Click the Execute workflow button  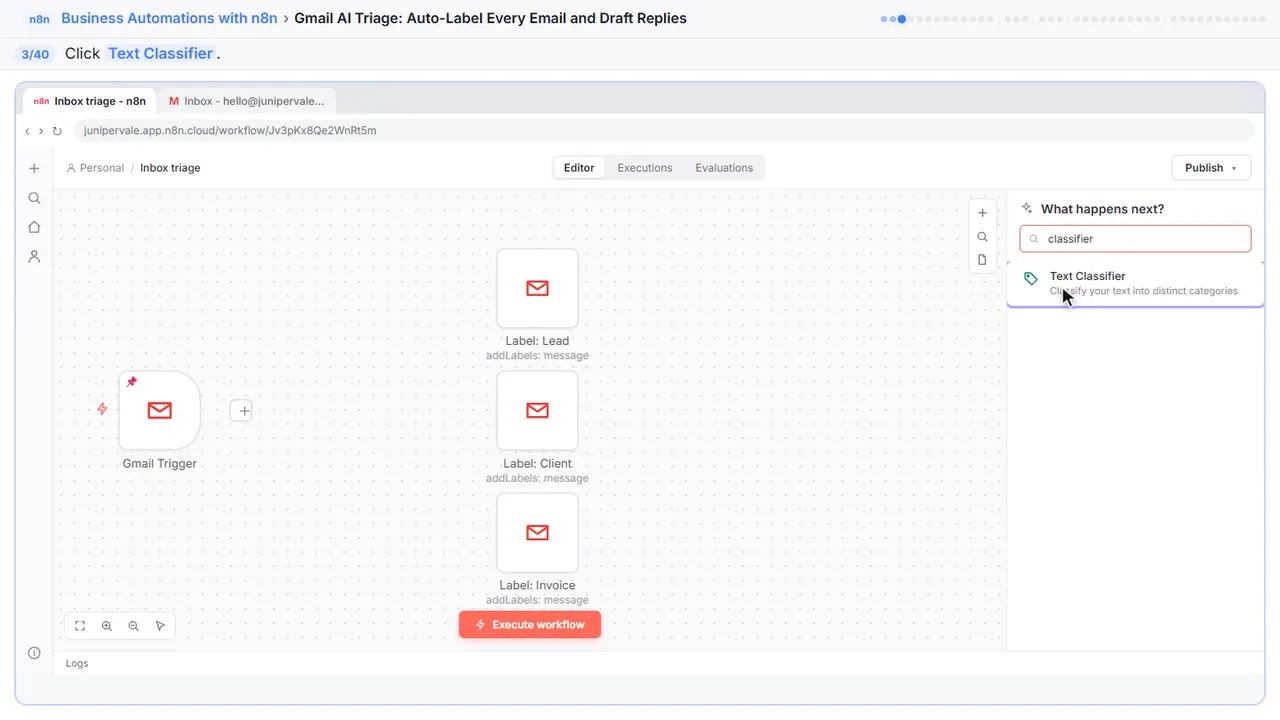coord(530,625)
